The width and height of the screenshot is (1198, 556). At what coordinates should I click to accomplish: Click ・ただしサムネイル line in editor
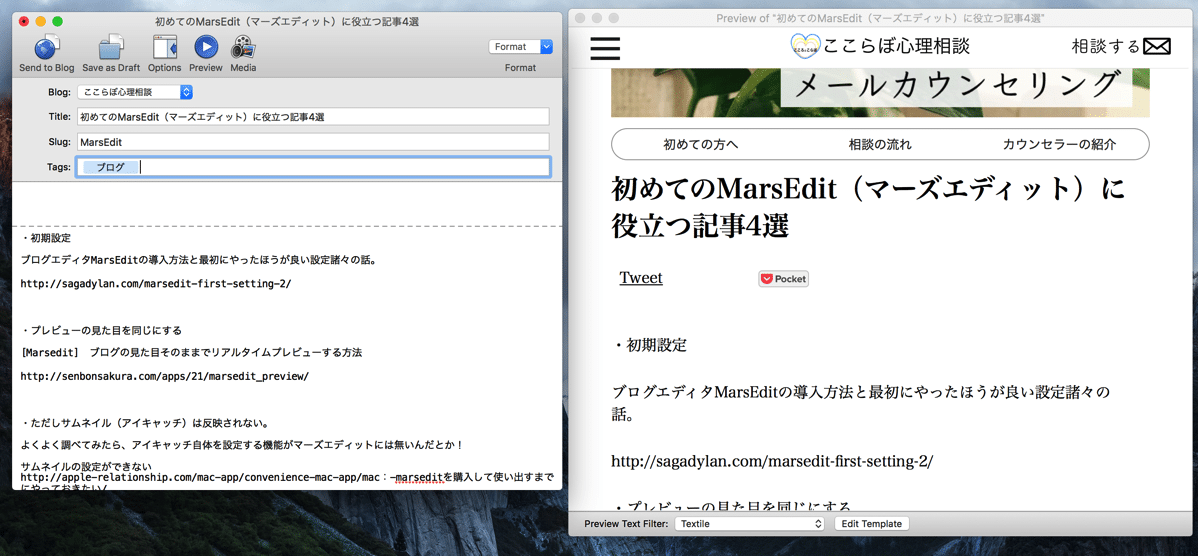pyautogui.click(x=143, y=422)
